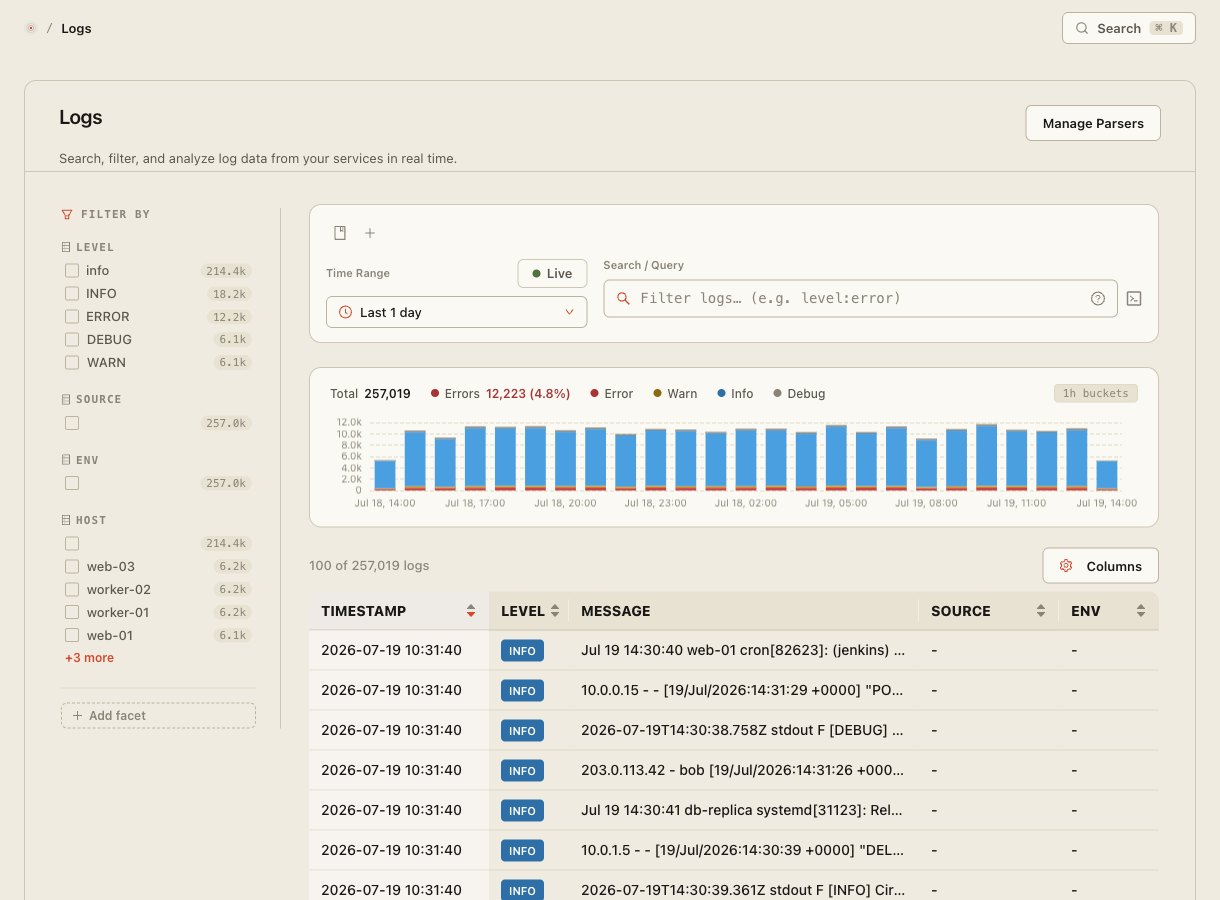Check the unnamed SOURCE facet checkbox
1220x900 pixels.
(x=72, y=423)
